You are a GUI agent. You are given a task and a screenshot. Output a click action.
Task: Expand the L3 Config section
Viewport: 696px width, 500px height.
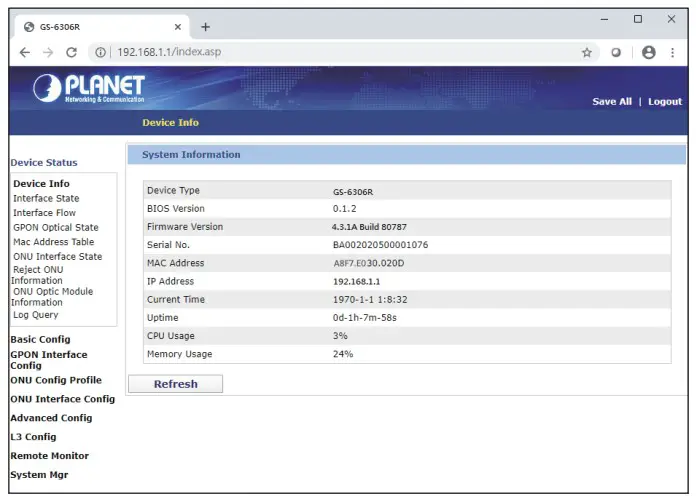[x=33, y=437]
